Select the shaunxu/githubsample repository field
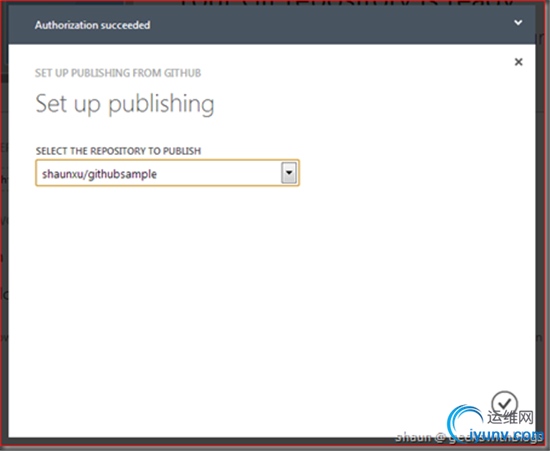This screenshot has height=451, width=550. pyautogui.click(x=167, y=173)
